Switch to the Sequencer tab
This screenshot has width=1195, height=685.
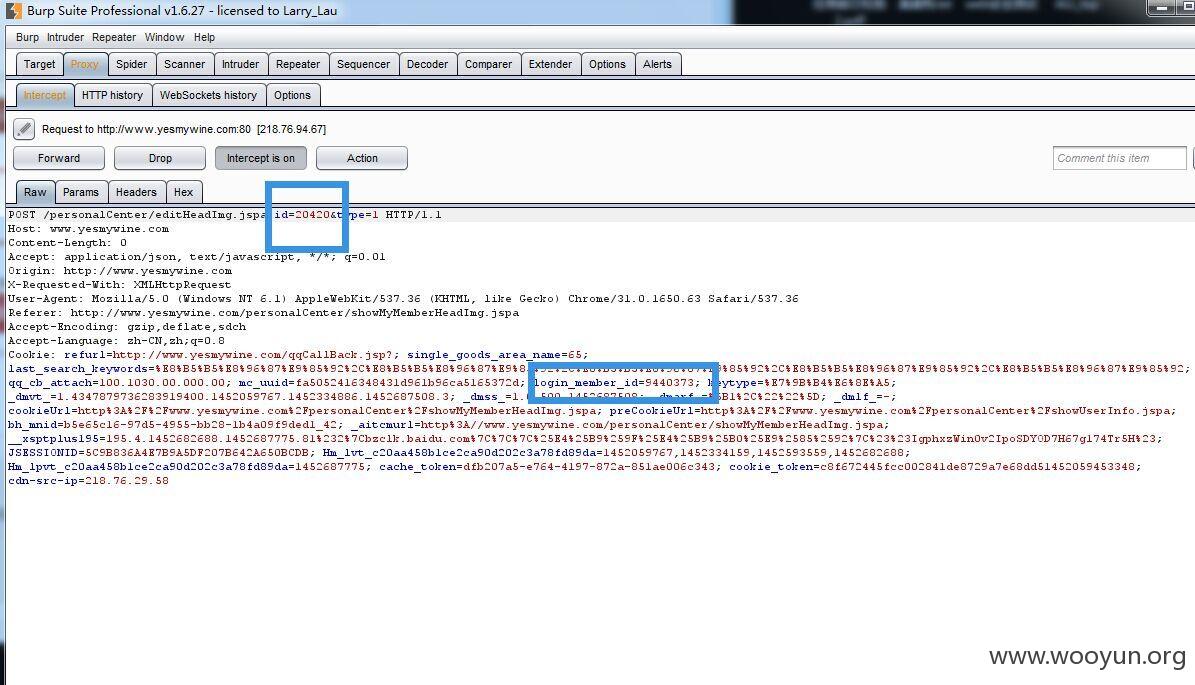pos(364,64)
